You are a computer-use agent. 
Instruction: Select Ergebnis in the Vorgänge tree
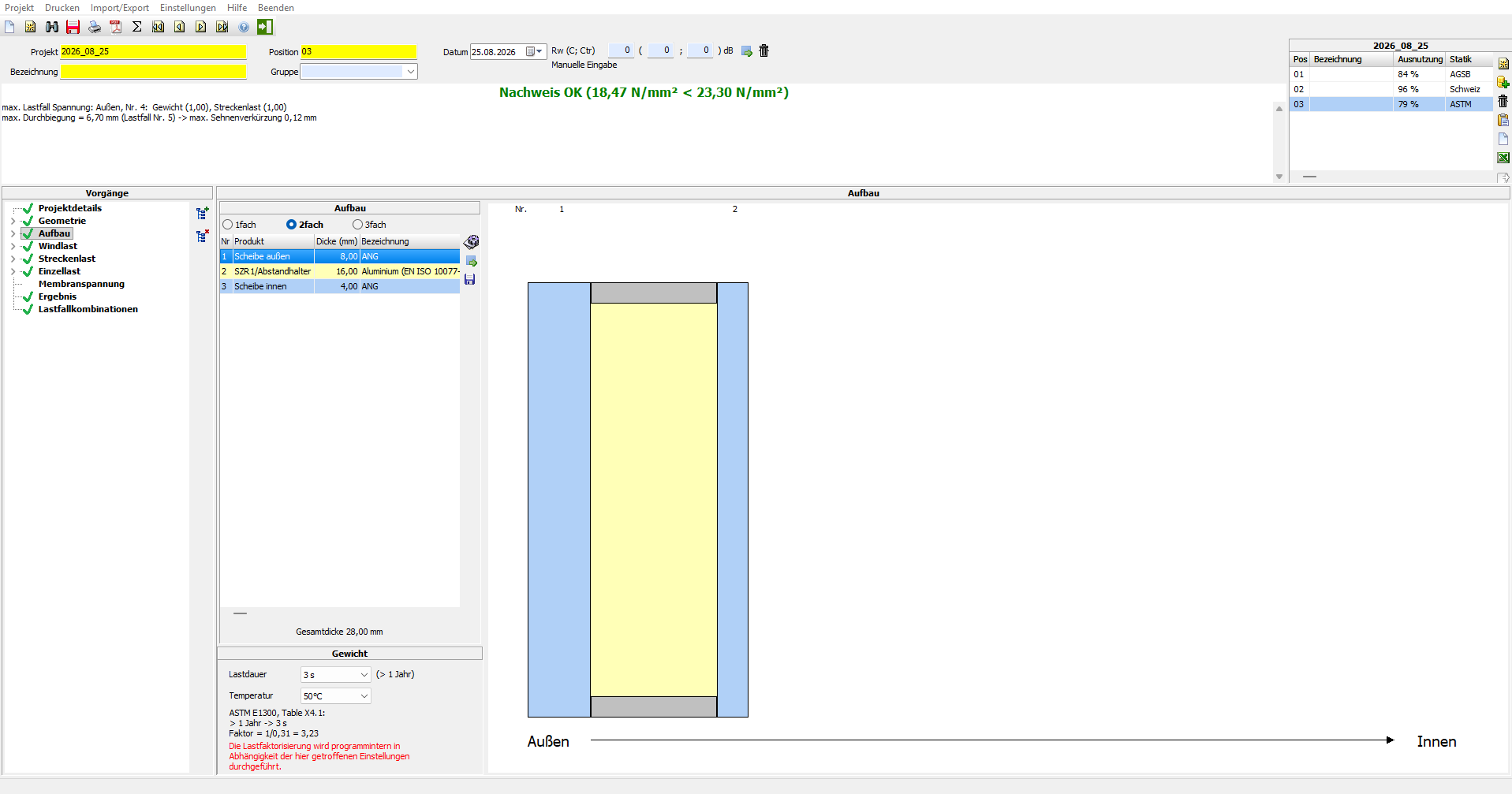click(58, 296)
